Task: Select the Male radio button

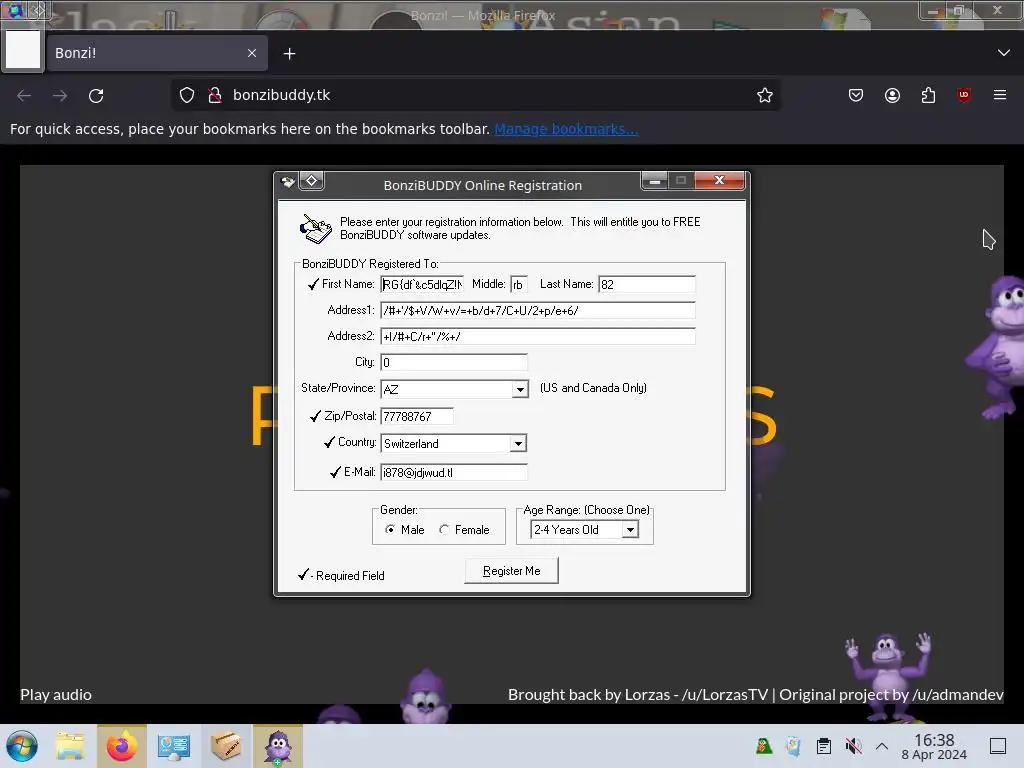Action: pos(390,530)
